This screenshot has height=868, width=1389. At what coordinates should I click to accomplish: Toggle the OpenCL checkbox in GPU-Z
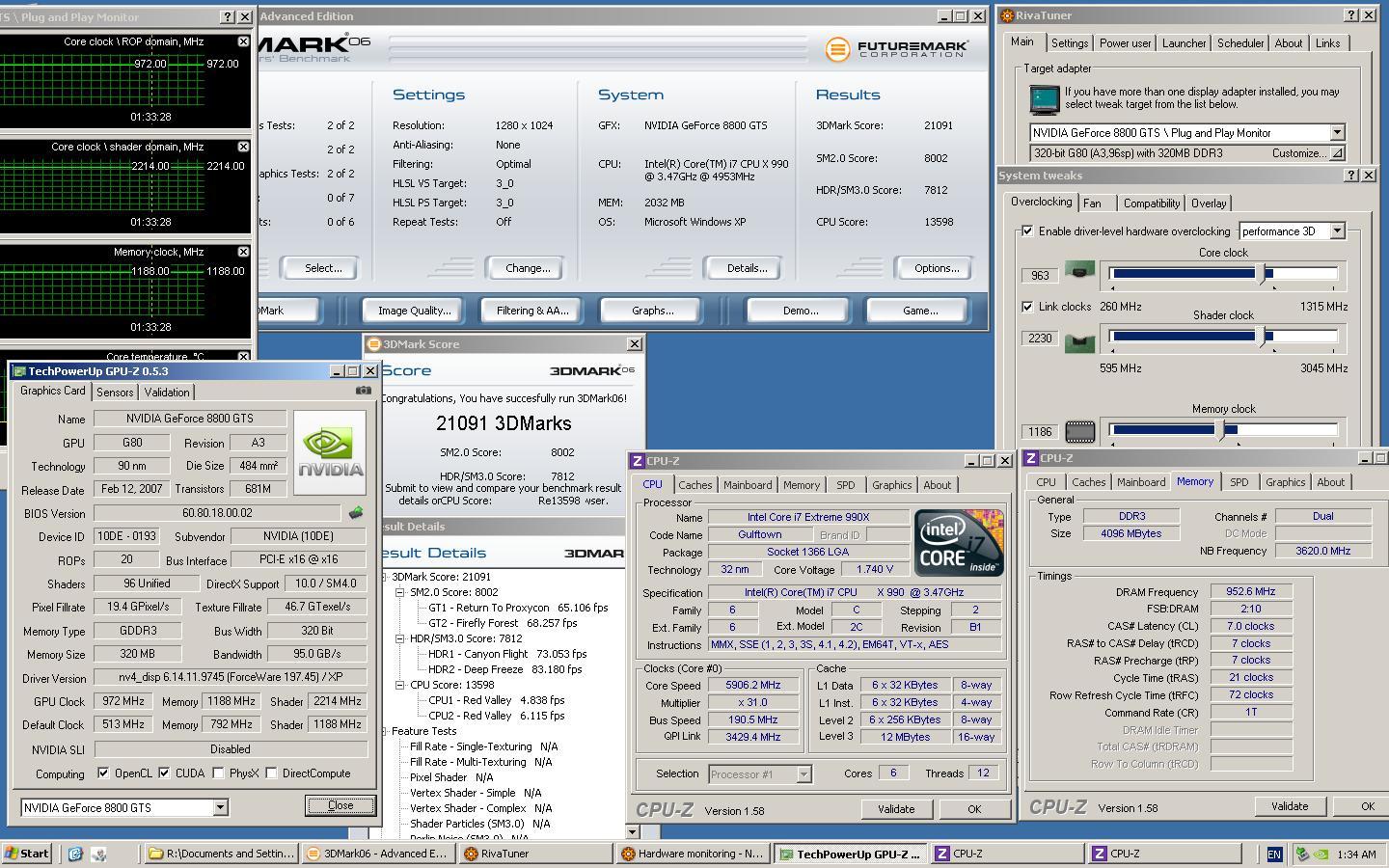(103, 773)
